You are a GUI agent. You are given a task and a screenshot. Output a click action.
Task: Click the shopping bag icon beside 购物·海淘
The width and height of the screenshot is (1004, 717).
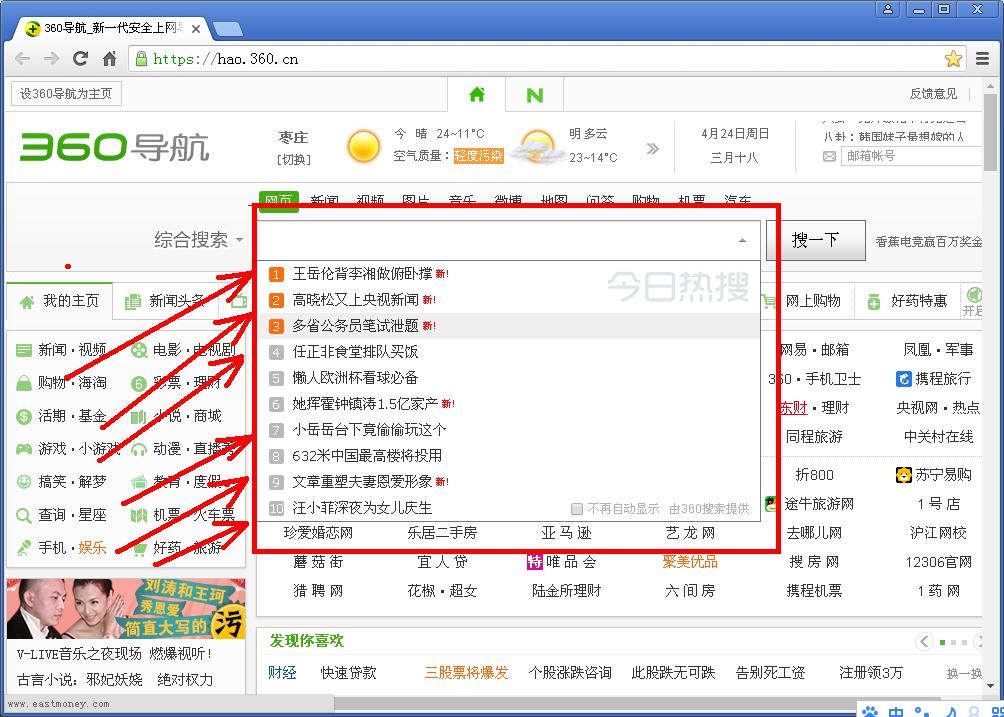pos(24,383)
